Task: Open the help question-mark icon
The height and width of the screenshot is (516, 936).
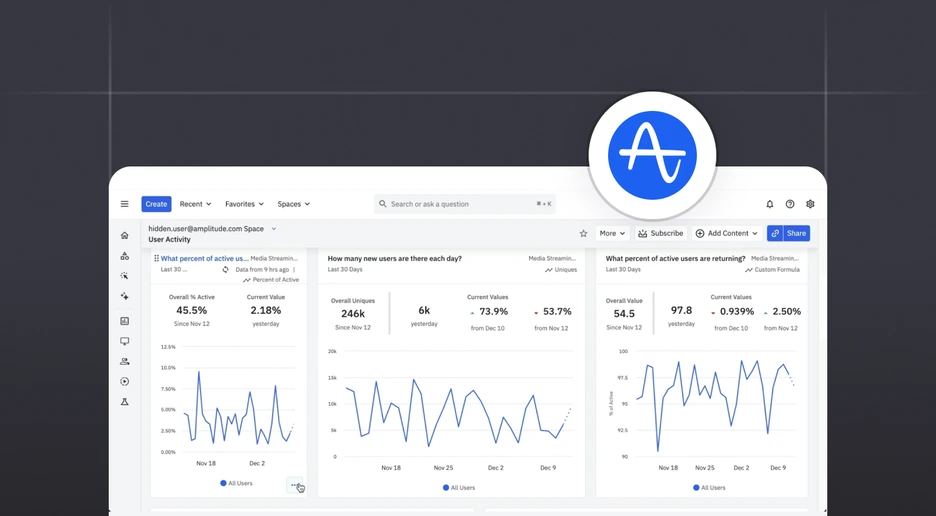Action: tap(790, 204)
